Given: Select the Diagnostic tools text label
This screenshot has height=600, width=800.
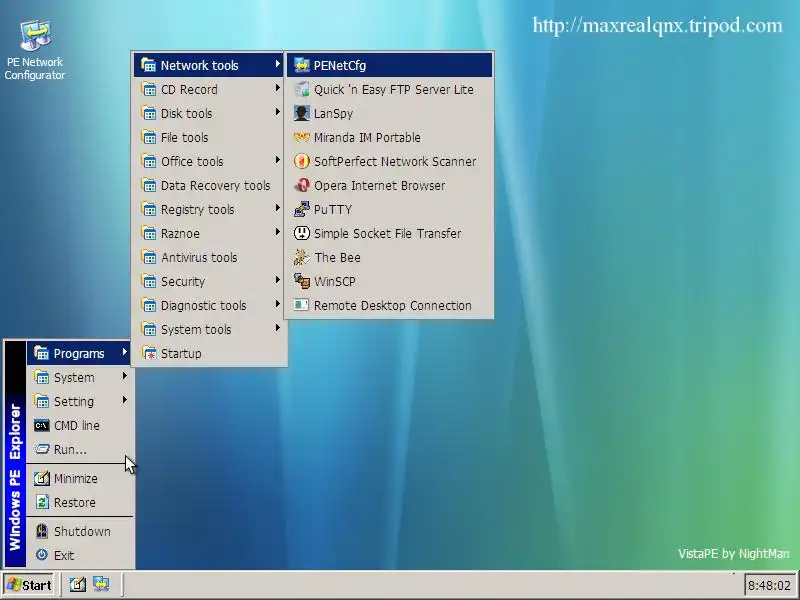Looking at the screenshot, I should [204, 306].
